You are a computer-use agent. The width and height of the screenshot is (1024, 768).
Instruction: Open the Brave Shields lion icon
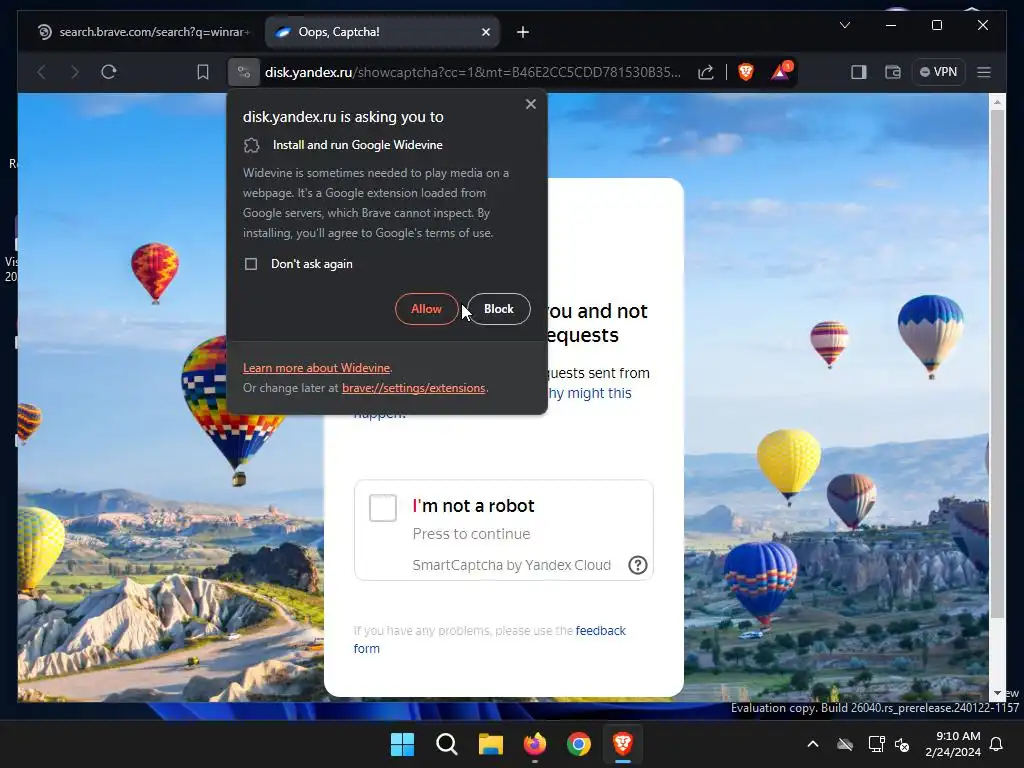[746, 72]
